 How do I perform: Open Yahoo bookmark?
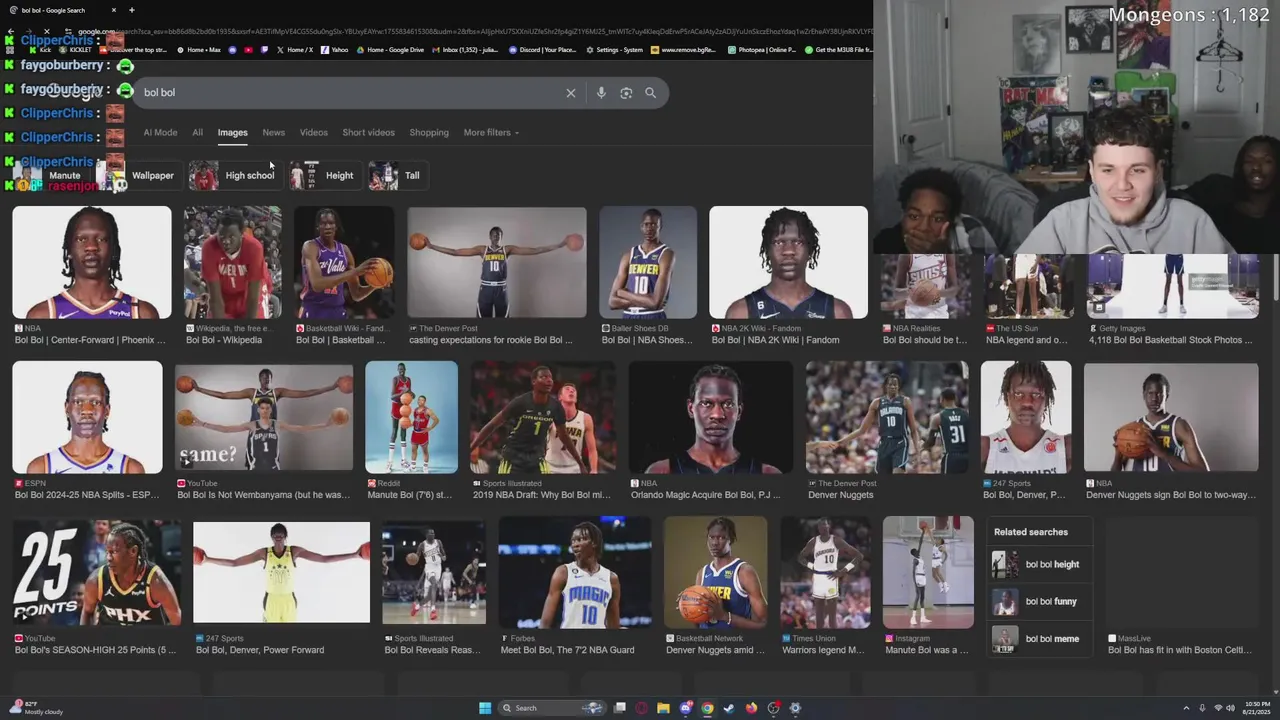tap(335, 50)
